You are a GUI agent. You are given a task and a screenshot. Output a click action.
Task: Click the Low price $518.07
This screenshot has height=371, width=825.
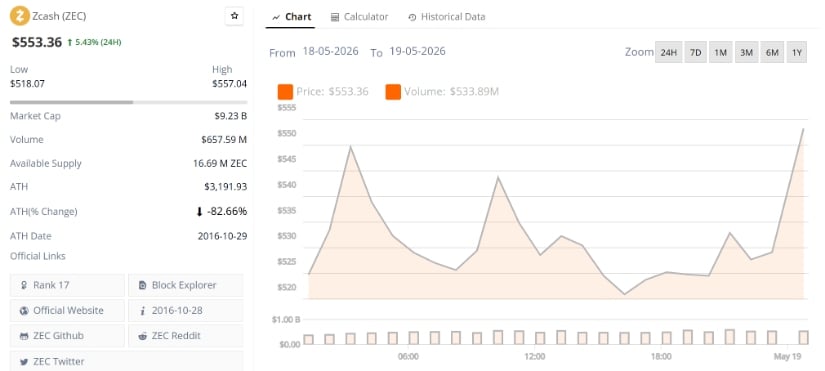(27, 83)
